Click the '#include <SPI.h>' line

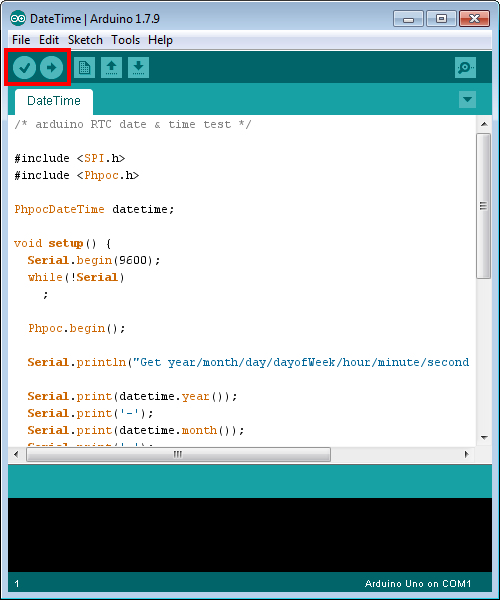pyautogui.click(x=70, y=158)
